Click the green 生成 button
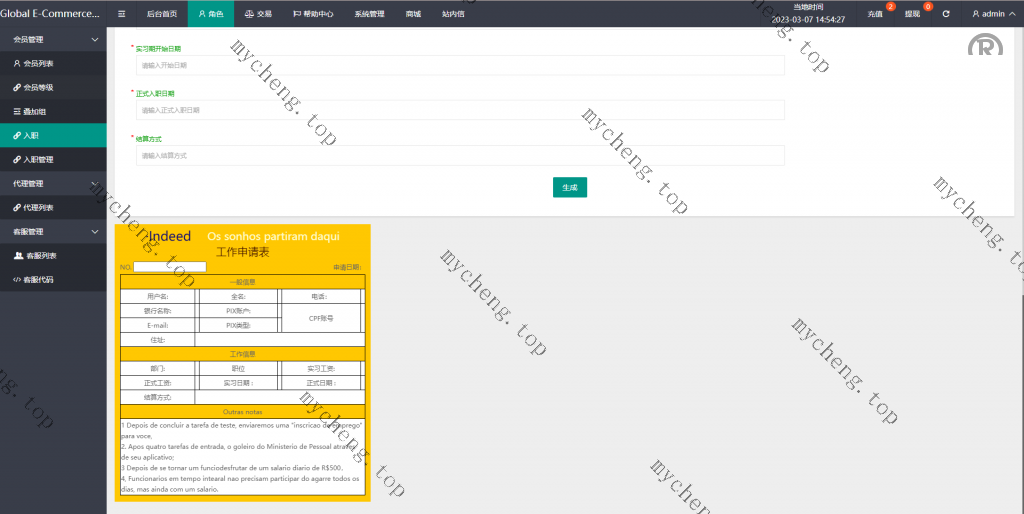This screenshot has height=514, width=1024. tap(569, 187)
